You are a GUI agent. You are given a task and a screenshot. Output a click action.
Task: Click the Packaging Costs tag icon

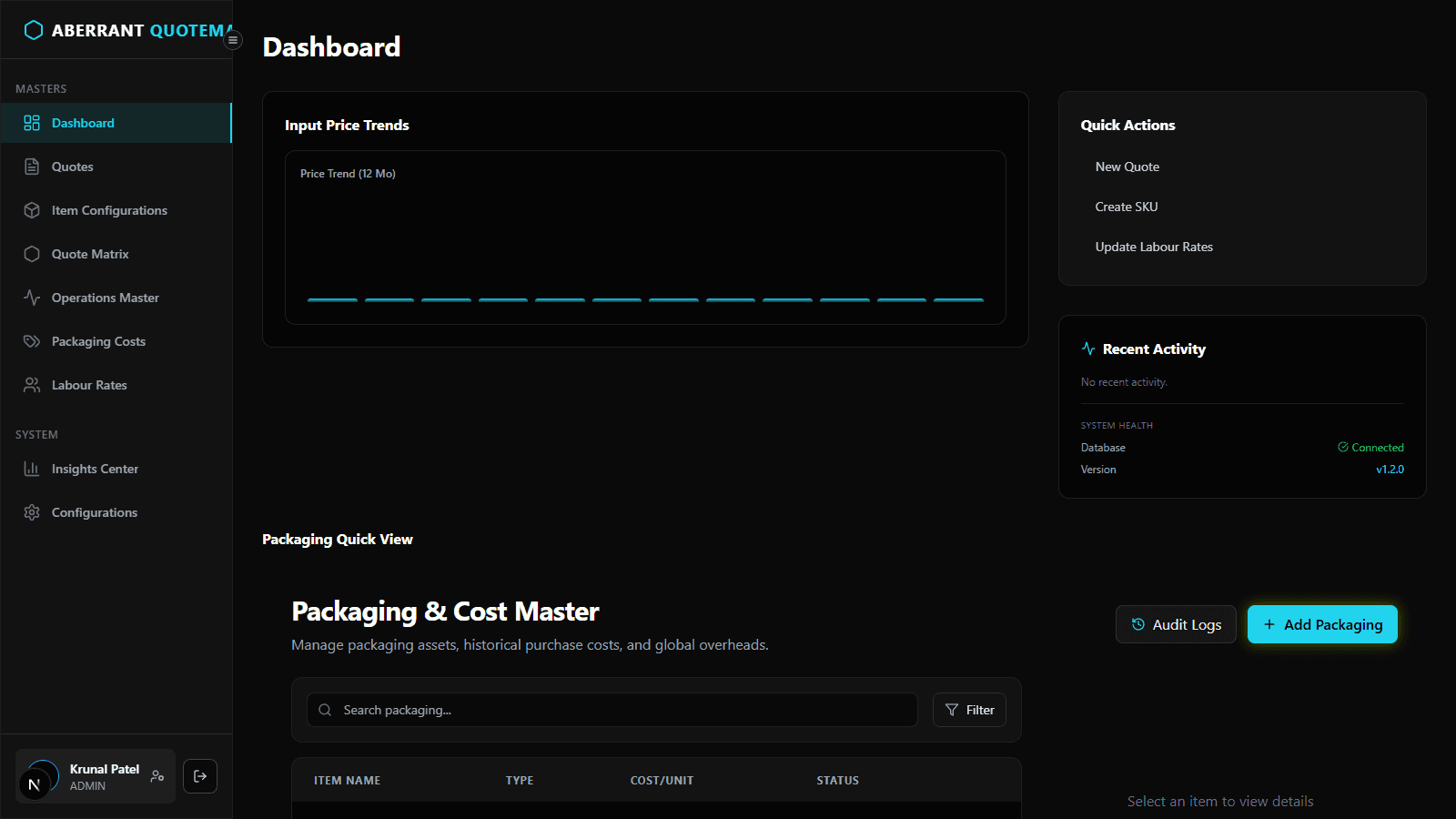tap(33, 340)
